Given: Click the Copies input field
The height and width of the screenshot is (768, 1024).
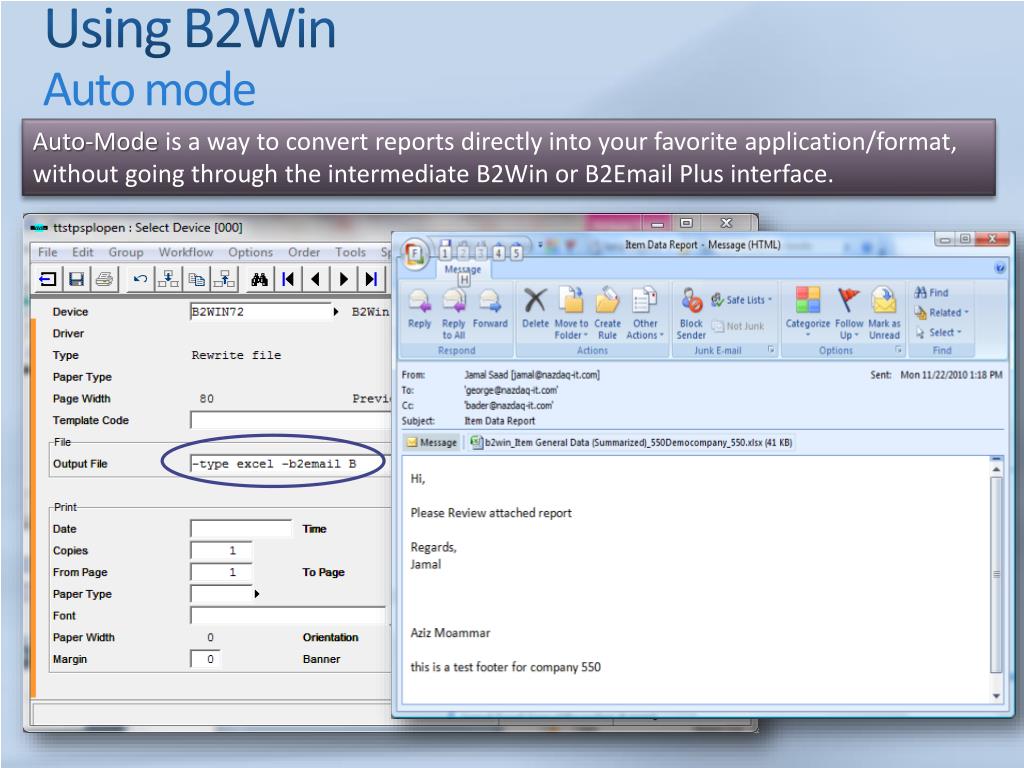Looking at the screenshot, I should pyautogui.click(x=221, y=551).
